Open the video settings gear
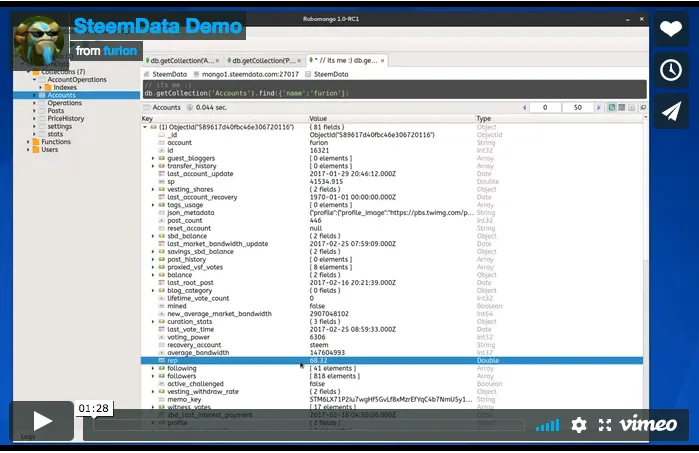 (578, 425)
